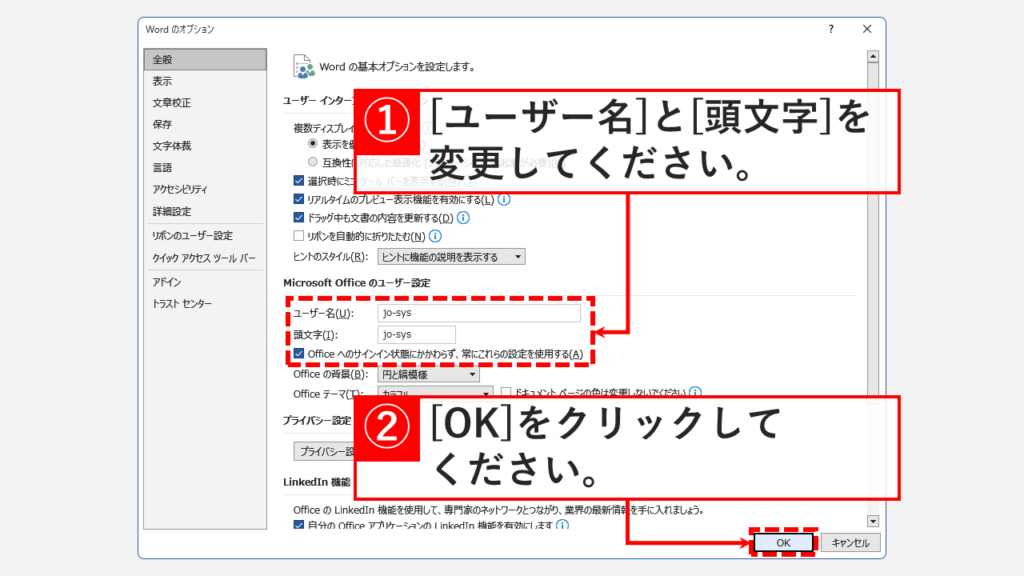Click the 頭文字 initials field

[x=417, y=334]
